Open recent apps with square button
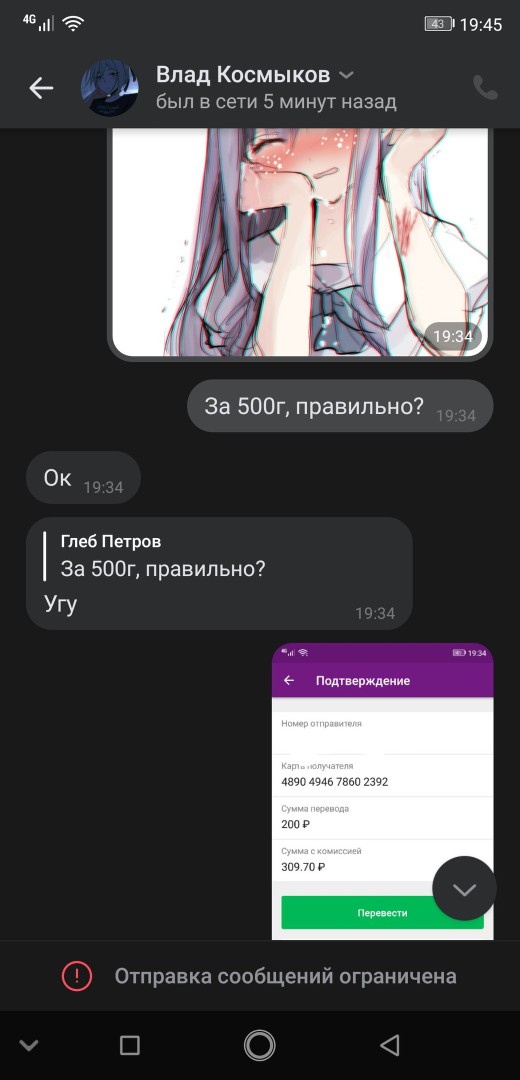 pos(129,1046)
